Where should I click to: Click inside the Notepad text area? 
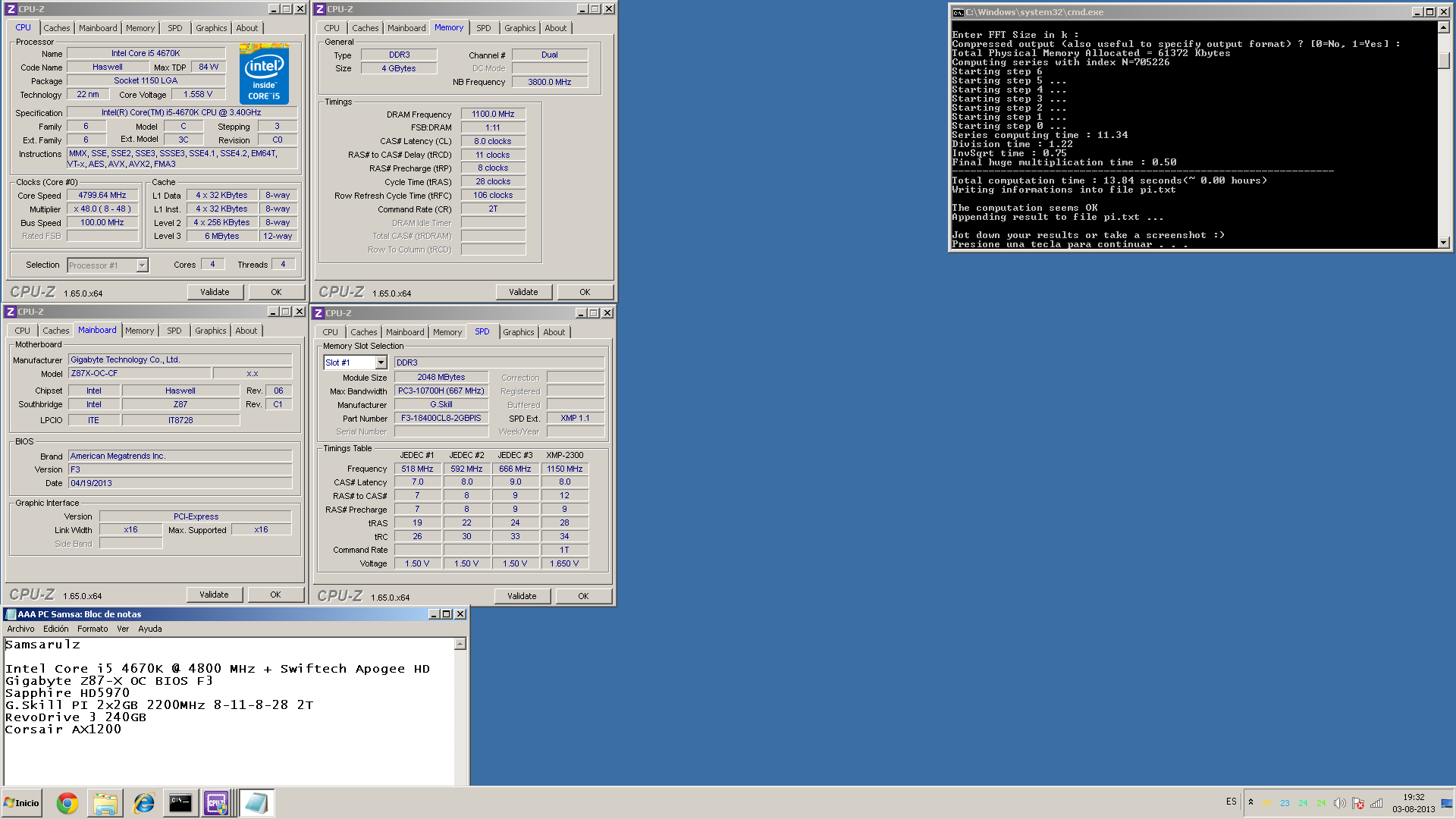(x=229, y=711)
